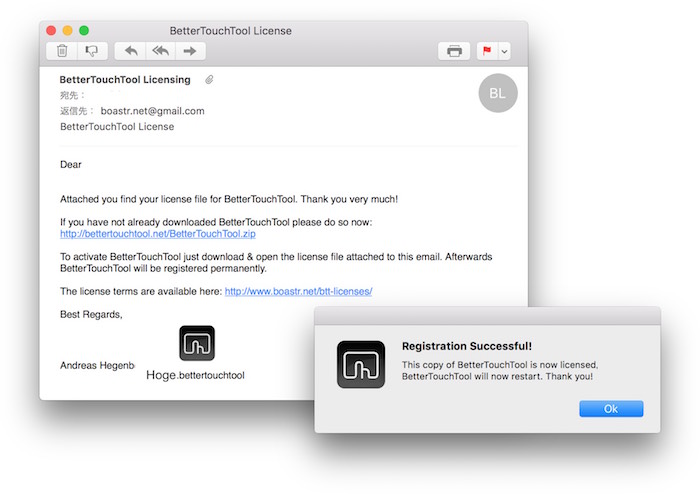Click the Hoge.bettertouchtool attachment filename

point(196,375)
